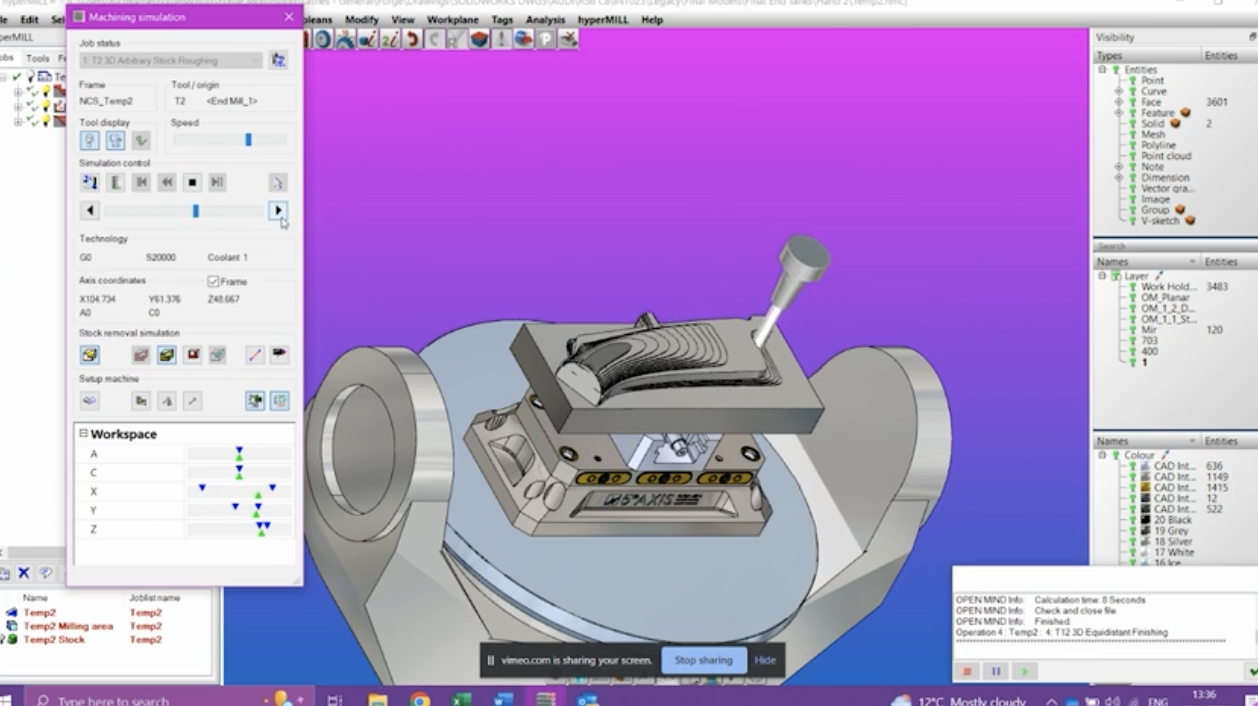This screenshot has height=706, width=1258.
Task: Toggle visibility bulb of Work Hold layer
Action: point(1133,287)
